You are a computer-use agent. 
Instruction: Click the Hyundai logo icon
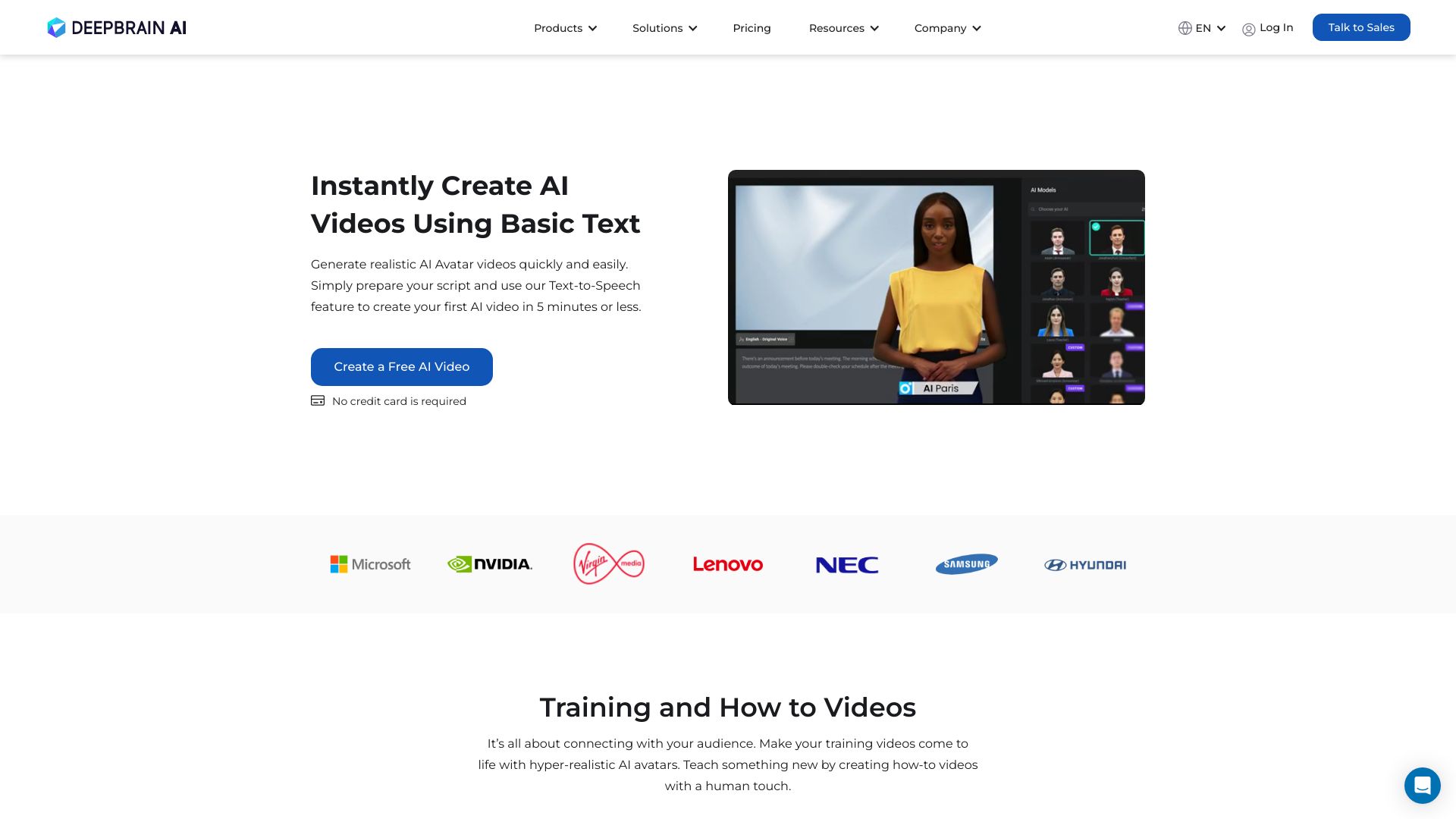[1084, 563]
